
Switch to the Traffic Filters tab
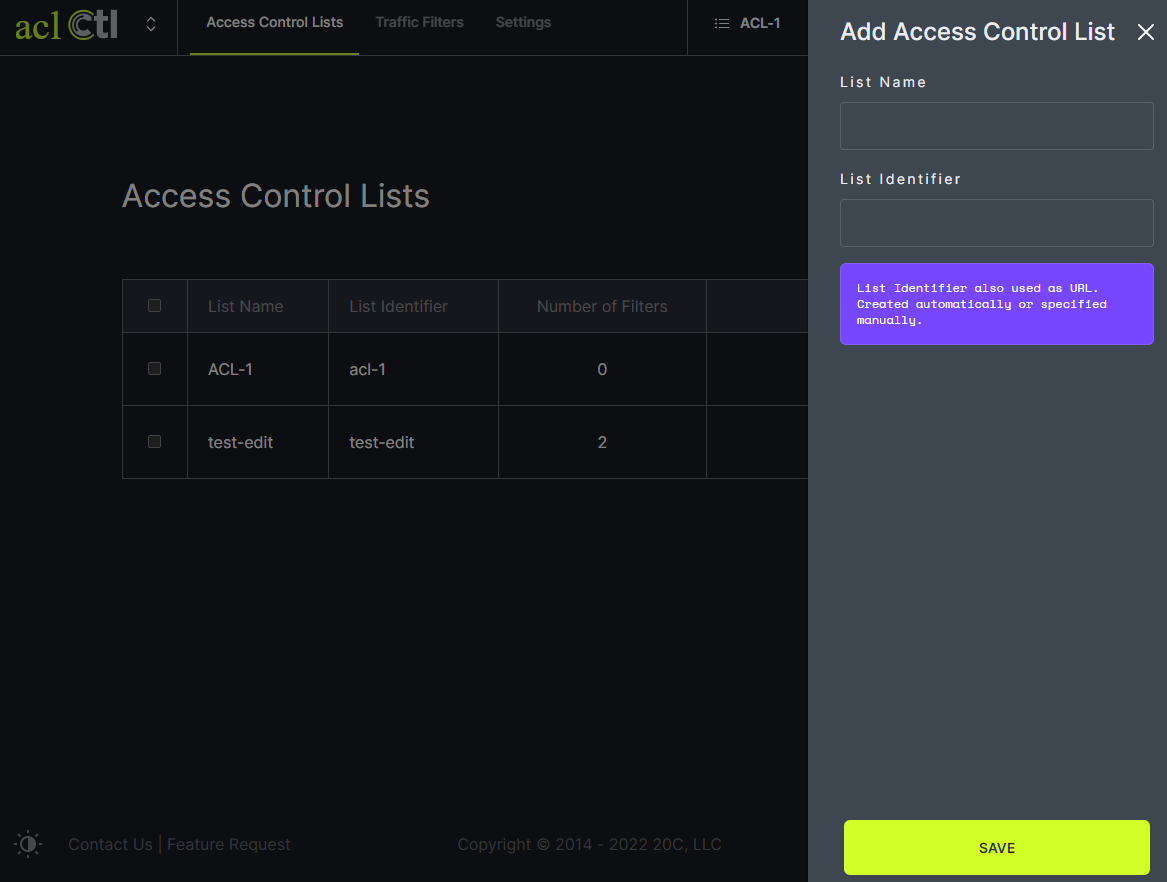coord(419,22)
